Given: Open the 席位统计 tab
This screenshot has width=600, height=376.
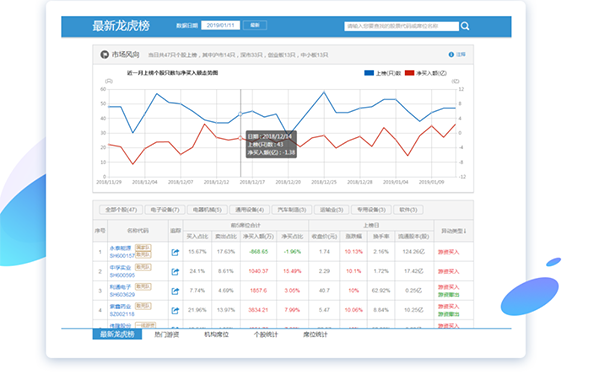Looking at the screenshot, I should pyautogui.click(x=315, y=335).
